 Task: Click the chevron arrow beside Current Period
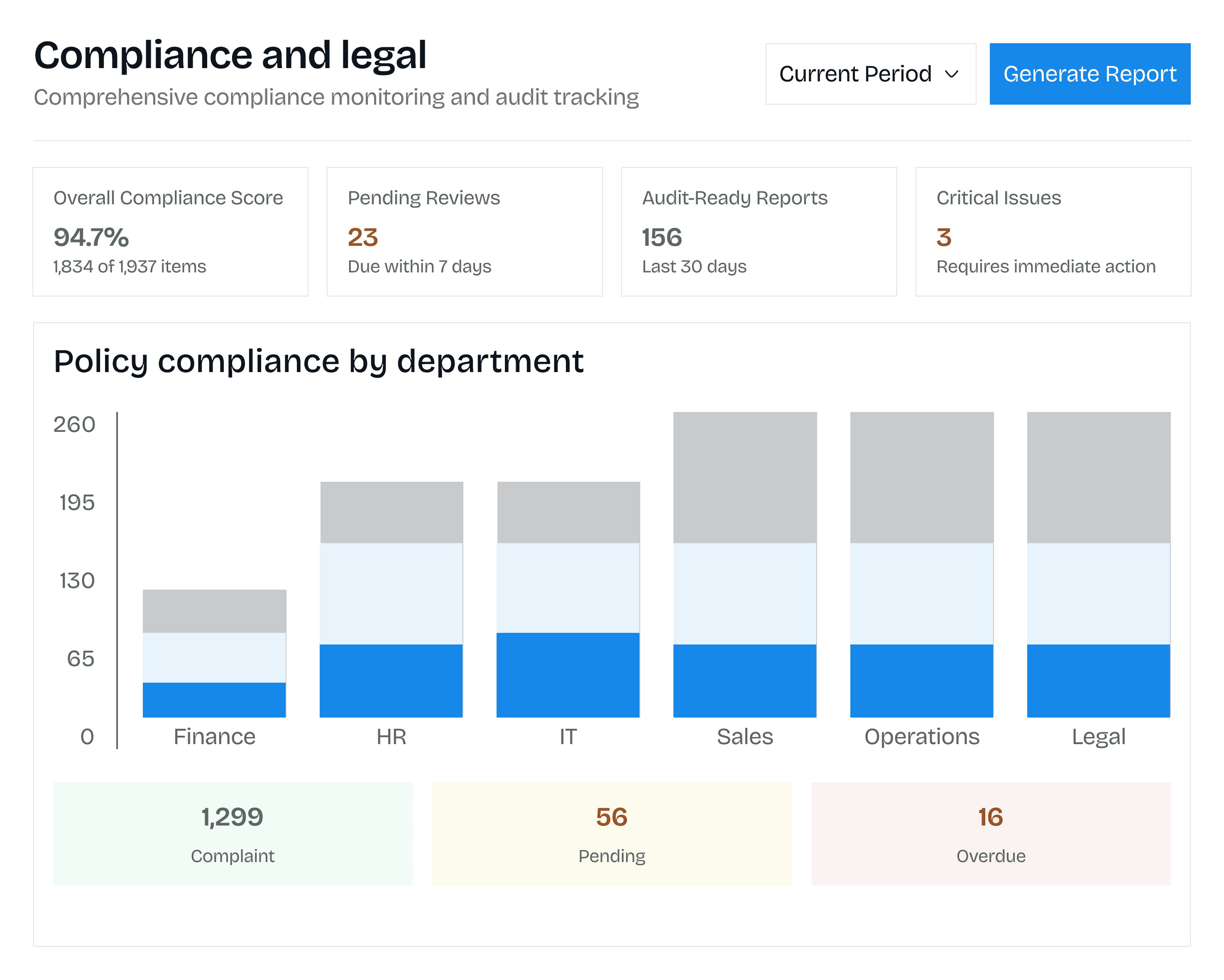pyautogui.click(x=952, y=74)
